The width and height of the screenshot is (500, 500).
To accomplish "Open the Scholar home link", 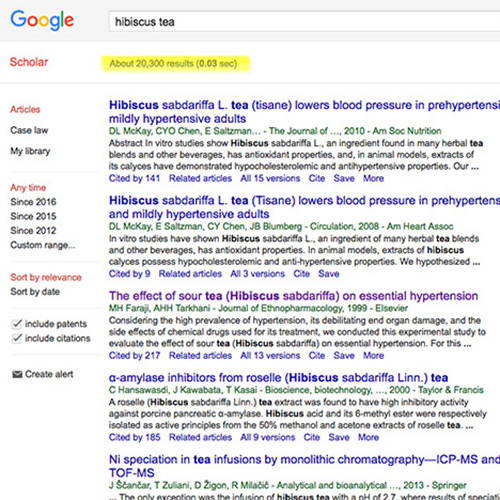I will click(29, 62).
